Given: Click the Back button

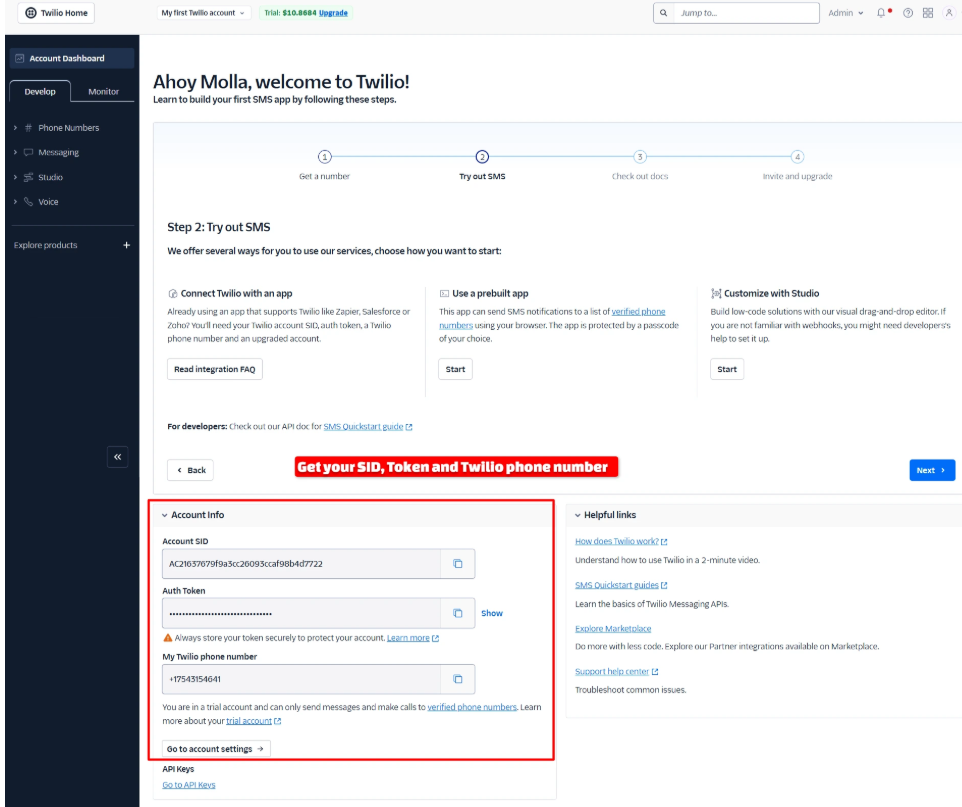Looking at the screenshot, I should 190,470.
